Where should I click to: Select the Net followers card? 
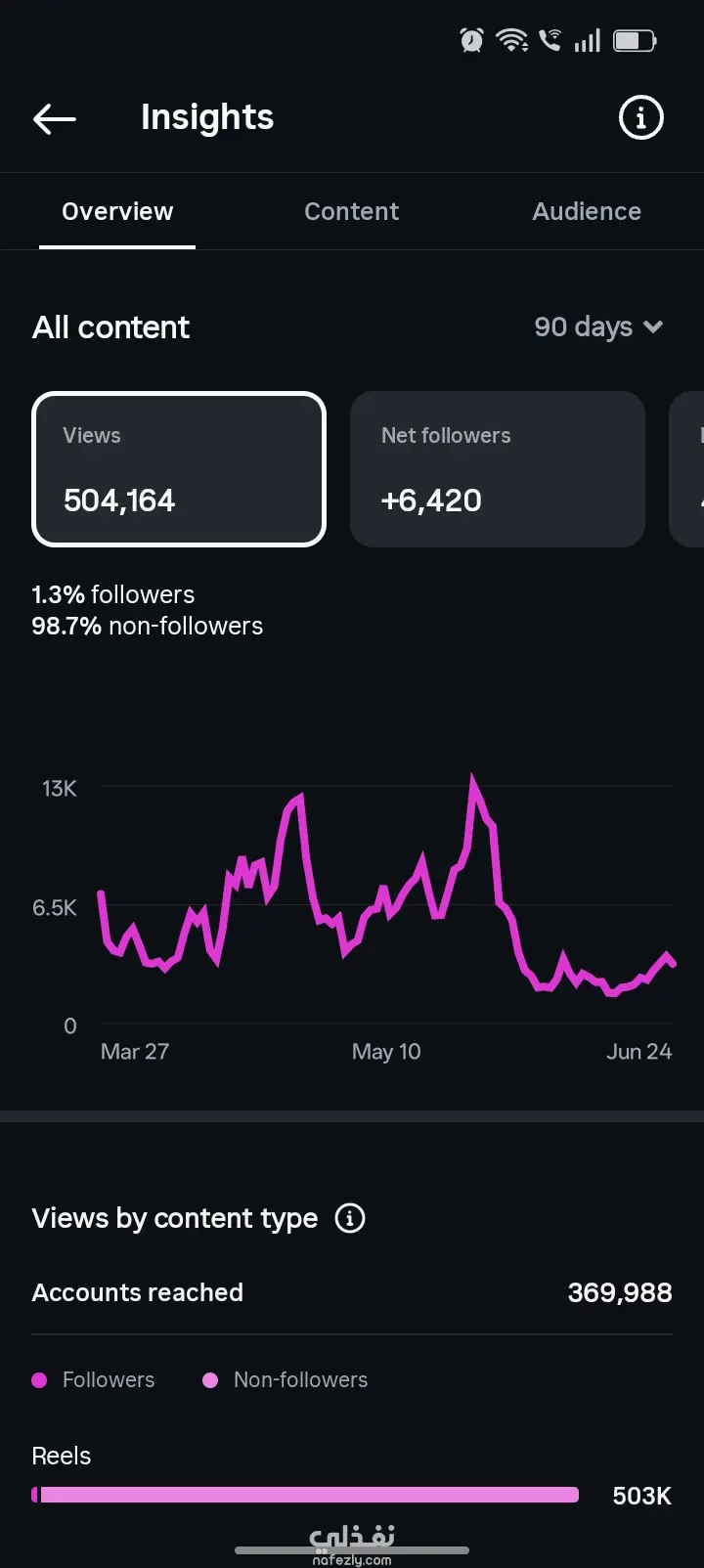pyautogui.click(x=498, y=469)
